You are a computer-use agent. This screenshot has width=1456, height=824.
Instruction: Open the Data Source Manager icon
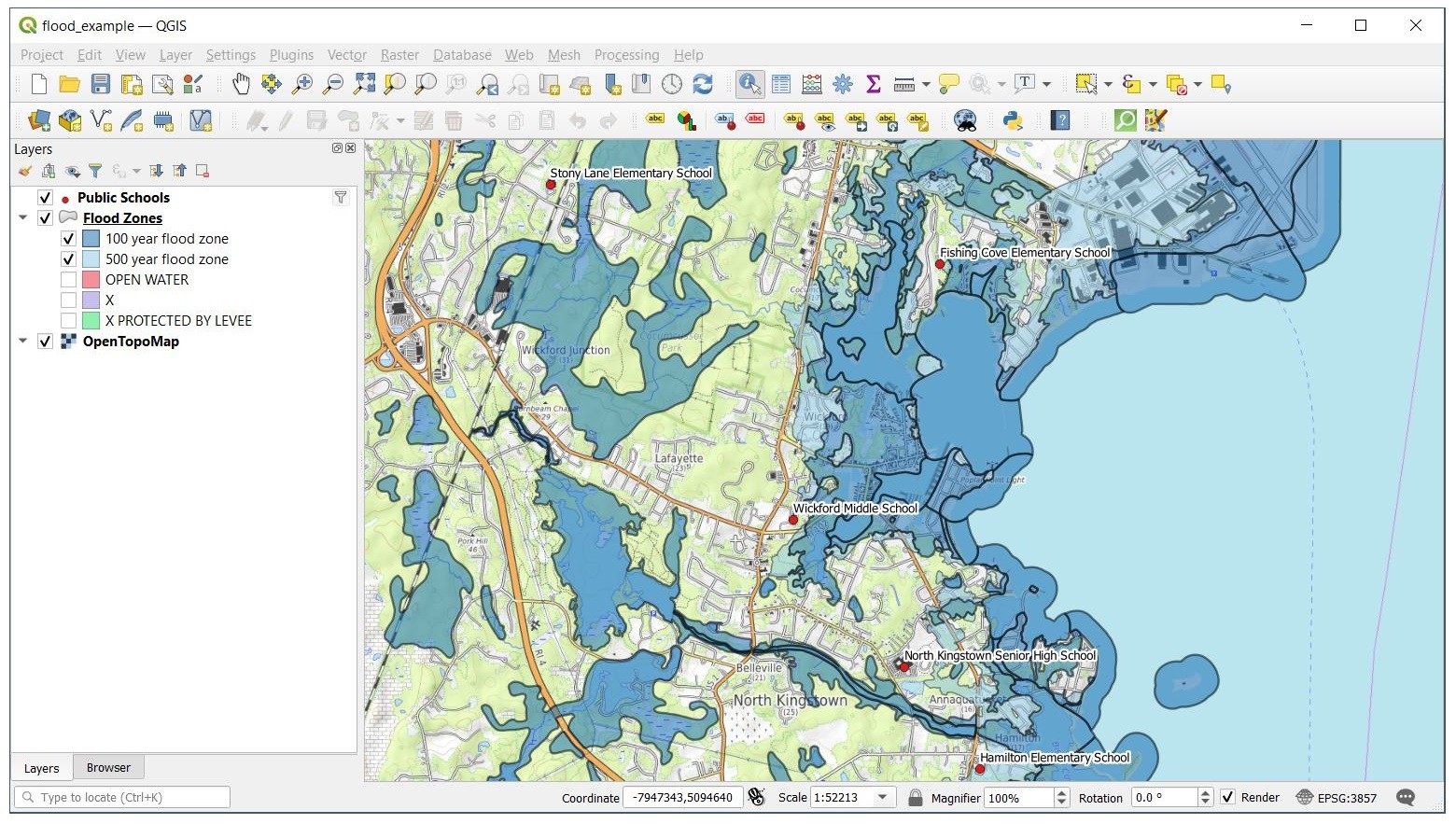39,120
